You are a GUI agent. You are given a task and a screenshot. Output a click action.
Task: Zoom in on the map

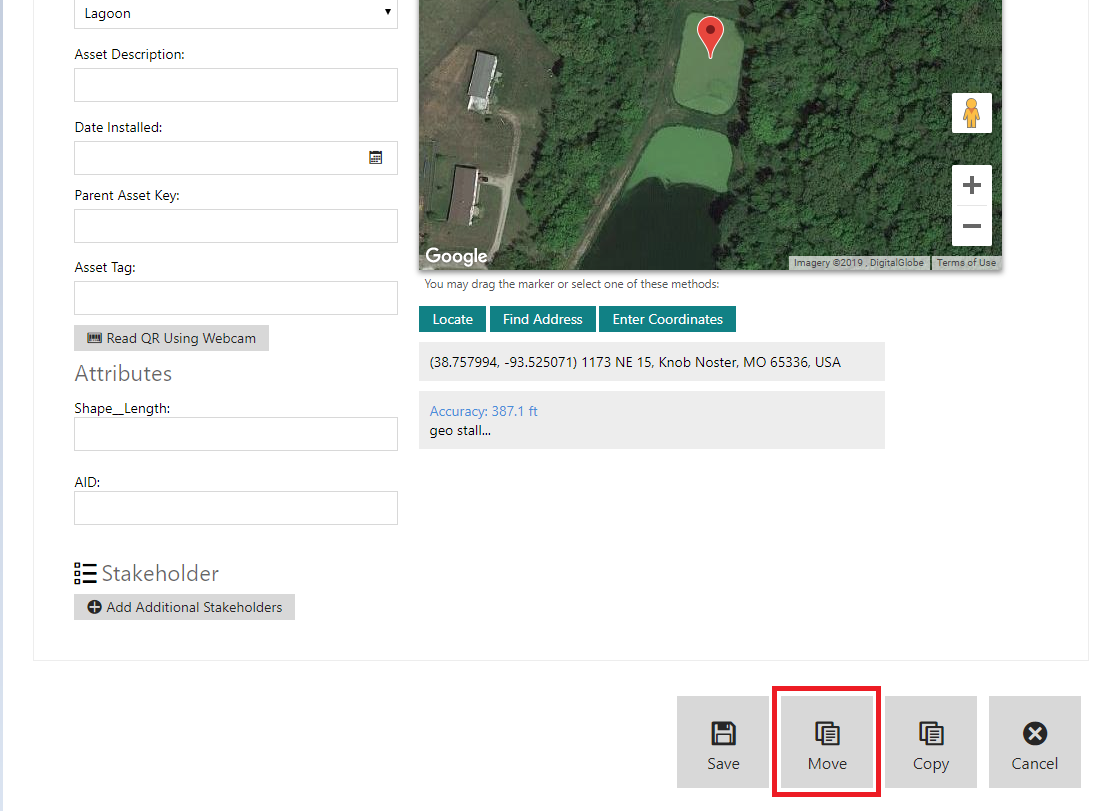pyautogui.click(x=971, y=186)
